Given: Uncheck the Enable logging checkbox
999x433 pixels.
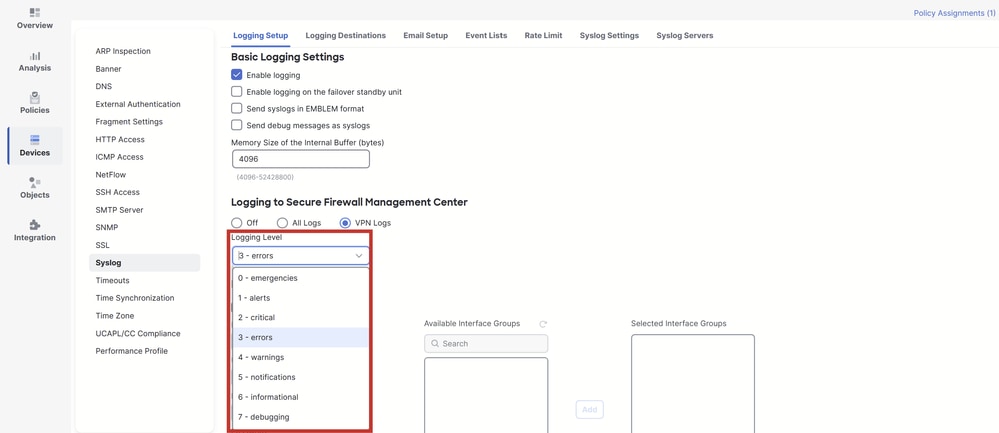Looking at the screenshot, I should pos(237,75).
